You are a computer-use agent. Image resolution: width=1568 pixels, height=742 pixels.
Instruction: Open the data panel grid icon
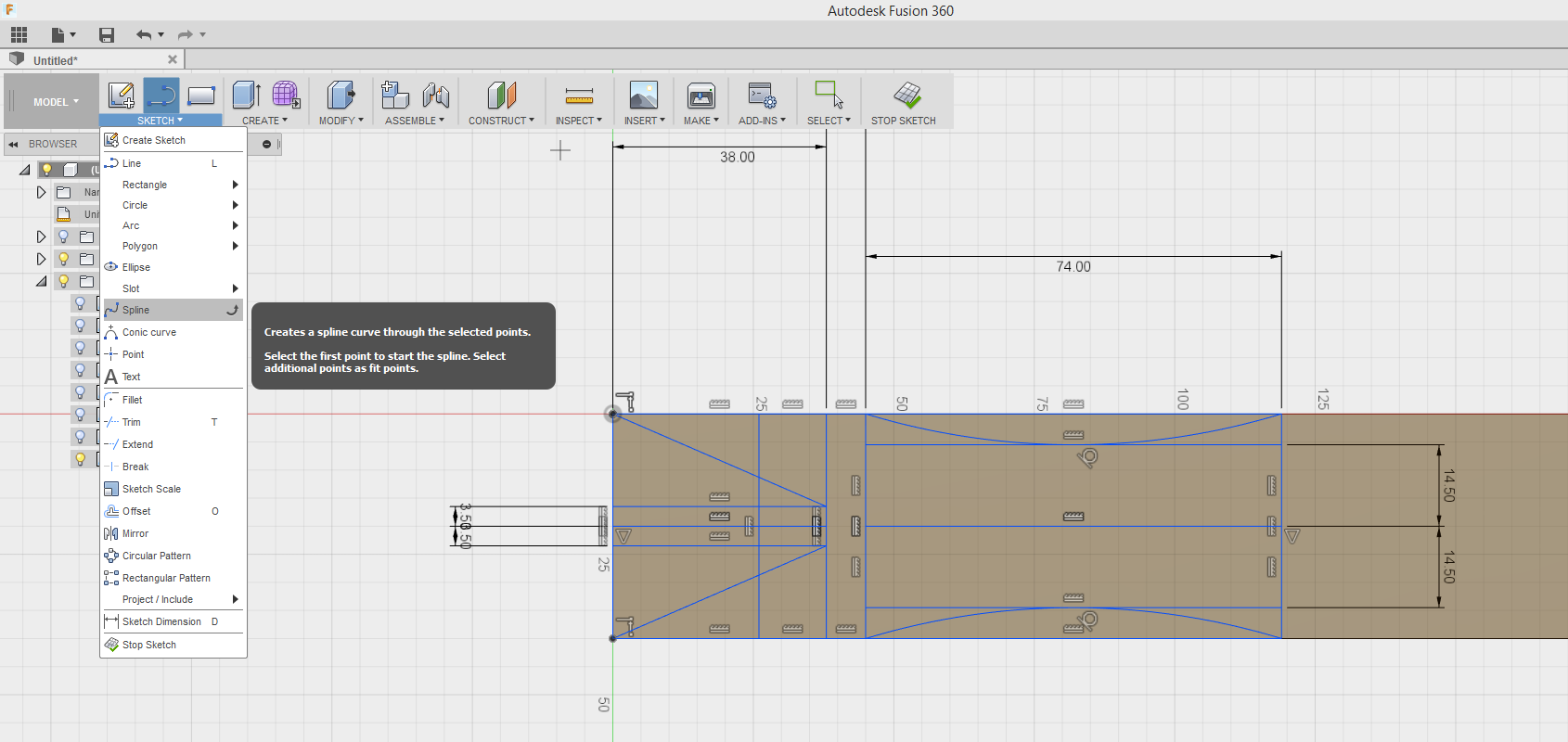coord(19,35)
